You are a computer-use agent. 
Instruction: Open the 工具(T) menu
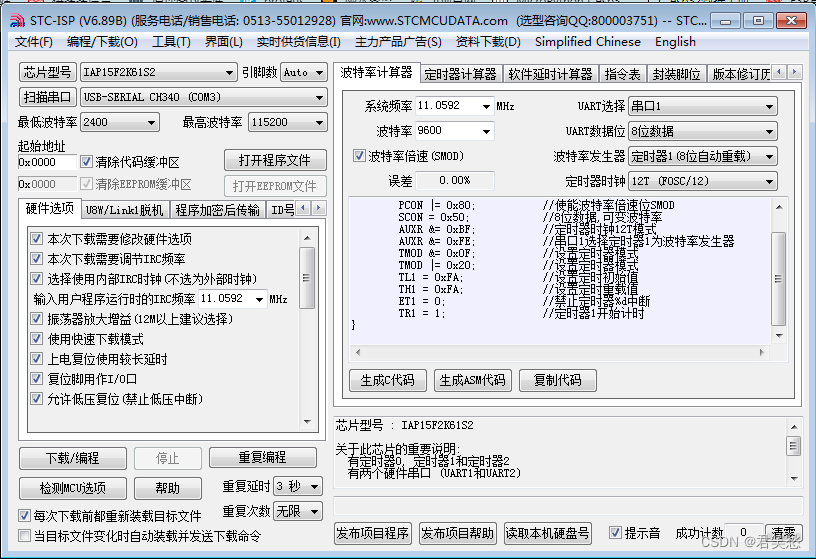(x=171, y=42)
